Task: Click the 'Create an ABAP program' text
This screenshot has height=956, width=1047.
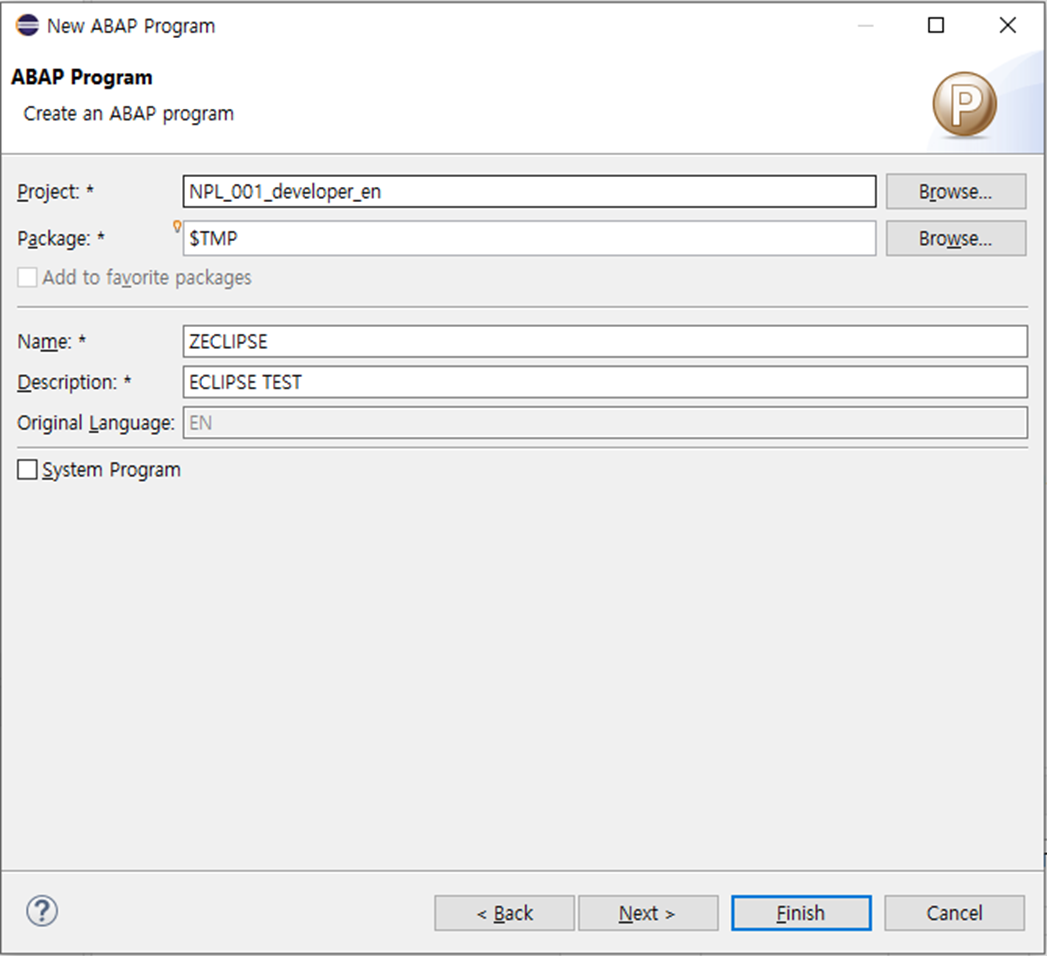Action: (128, 113)
